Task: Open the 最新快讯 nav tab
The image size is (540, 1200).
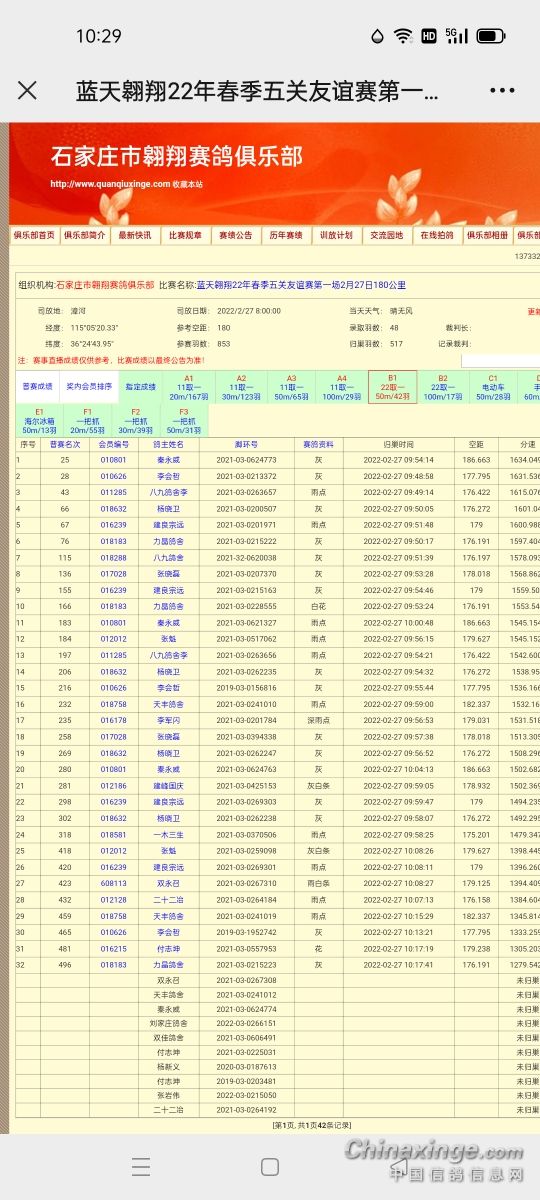Action: tap(135, 236)
